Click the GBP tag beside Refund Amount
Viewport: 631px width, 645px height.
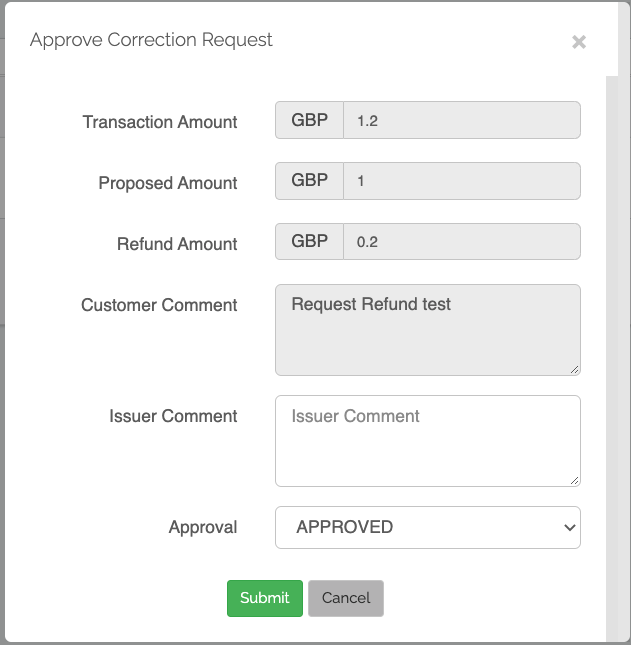click(x=309, y=243)
